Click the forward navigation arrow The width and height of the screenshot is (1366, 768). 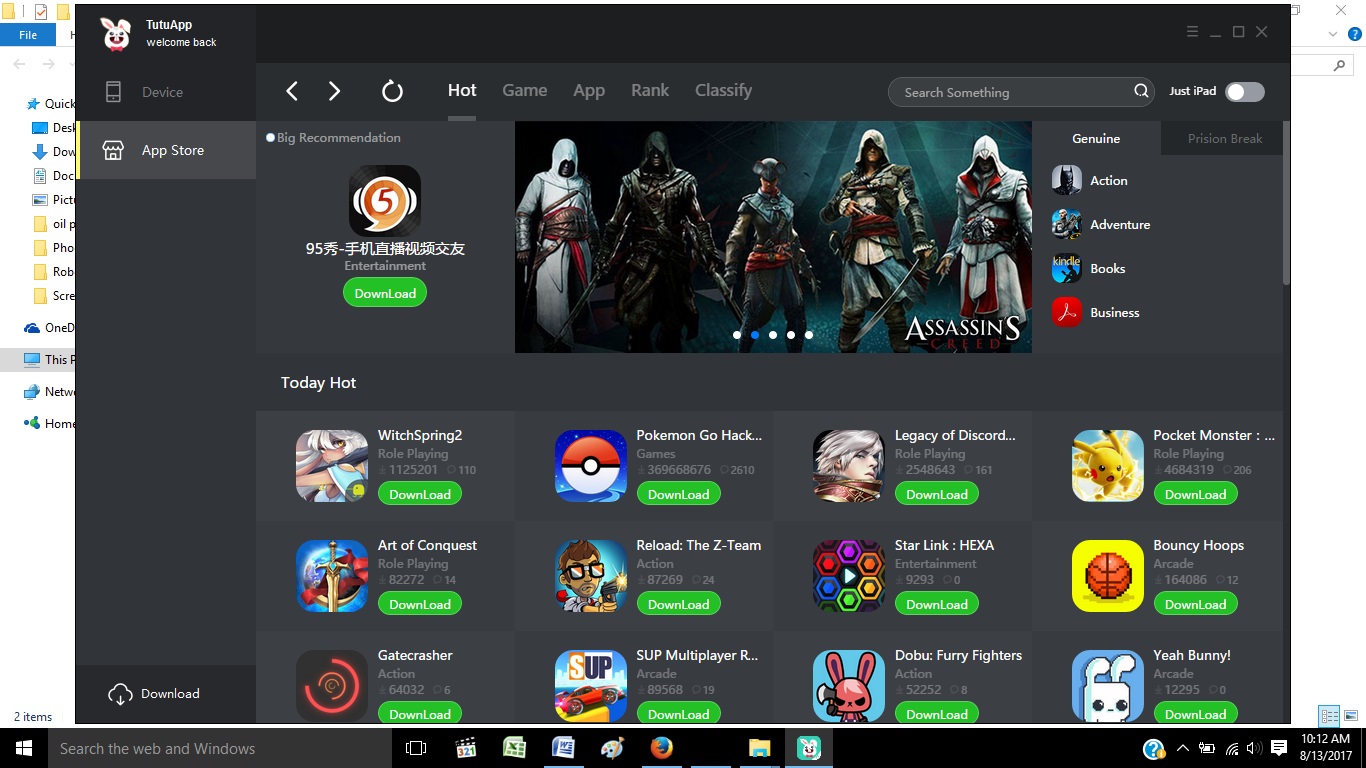click(335, 91)
